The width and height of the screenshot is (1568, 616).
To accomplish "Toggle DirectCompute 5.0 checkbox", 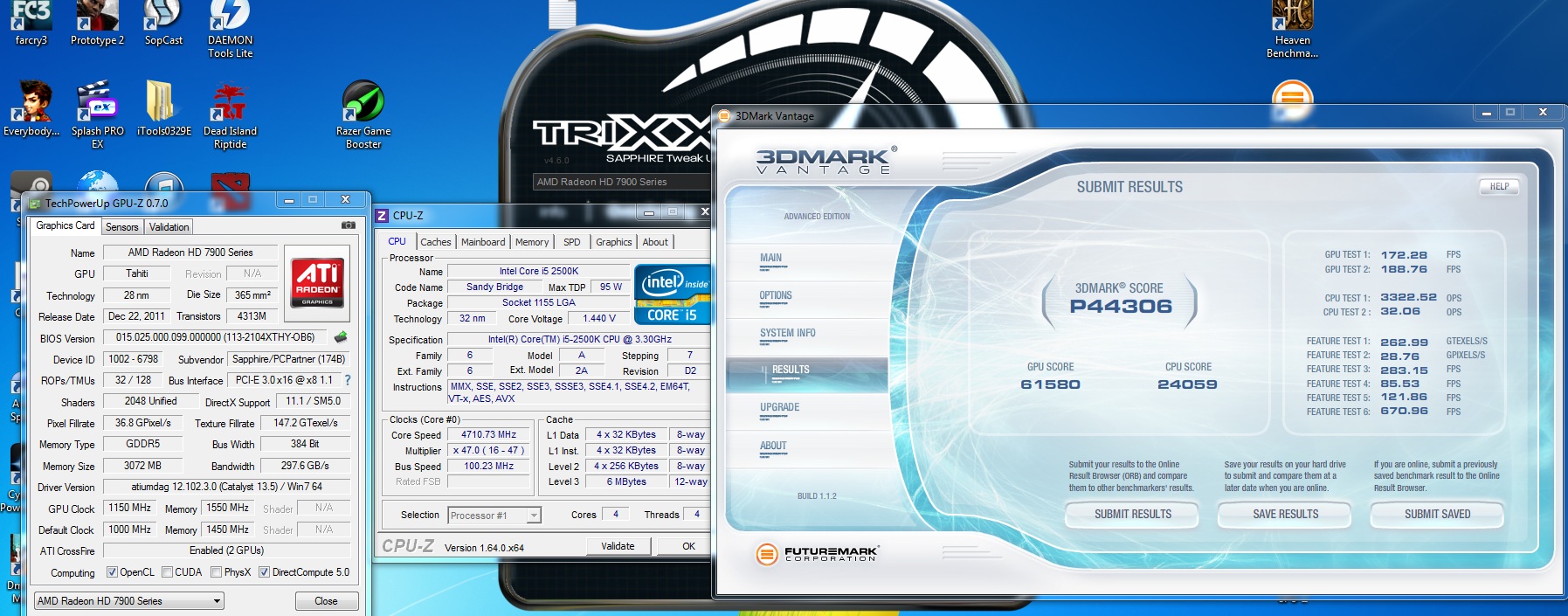I will 264,572.
